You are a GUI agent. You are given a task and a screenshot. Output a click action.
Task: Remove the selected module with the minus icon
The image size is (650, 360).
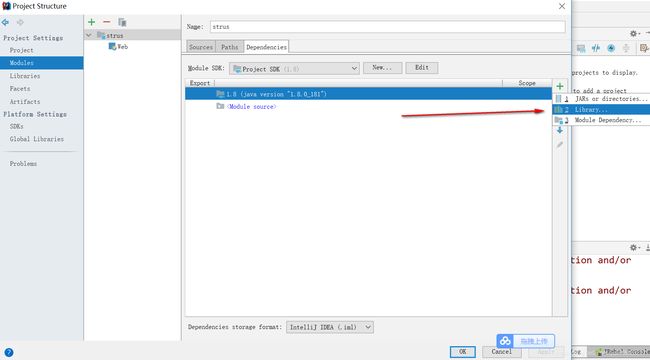[107, 22]
